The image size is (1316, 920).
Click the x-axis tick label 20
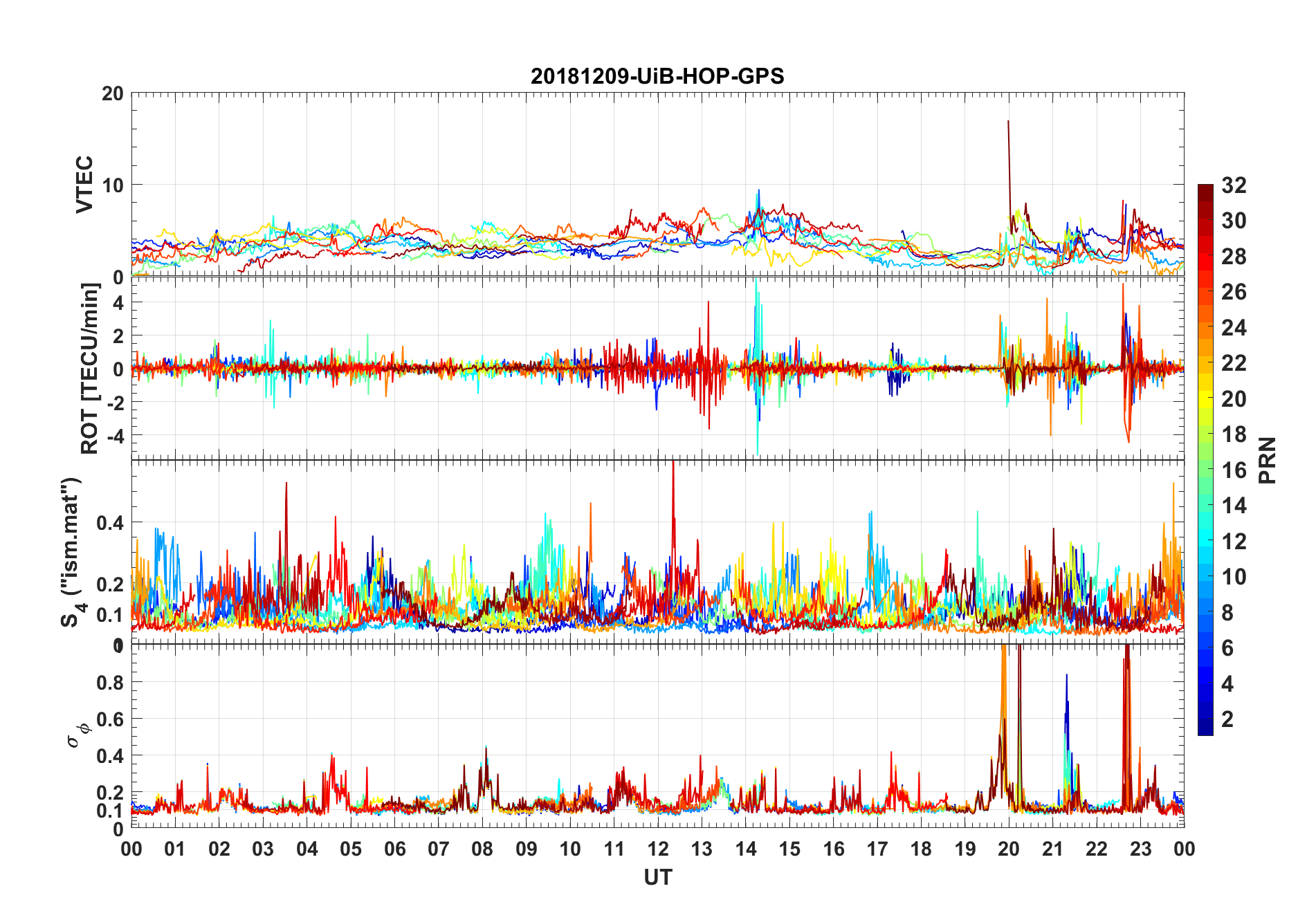[x=1009, y=849]
